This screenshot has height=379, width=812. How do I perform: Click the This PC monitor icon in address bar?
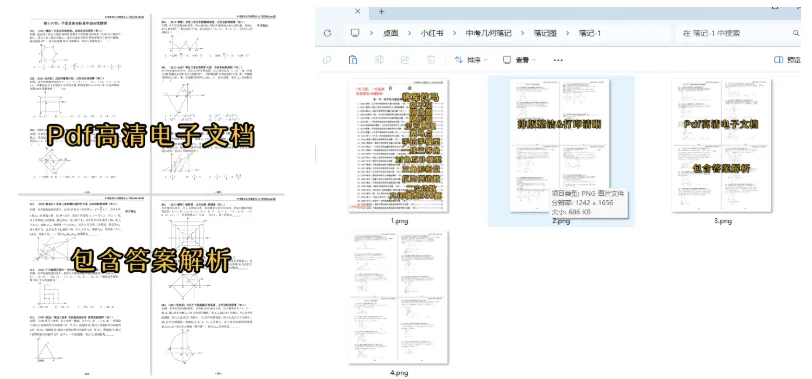tap(355, 33)
